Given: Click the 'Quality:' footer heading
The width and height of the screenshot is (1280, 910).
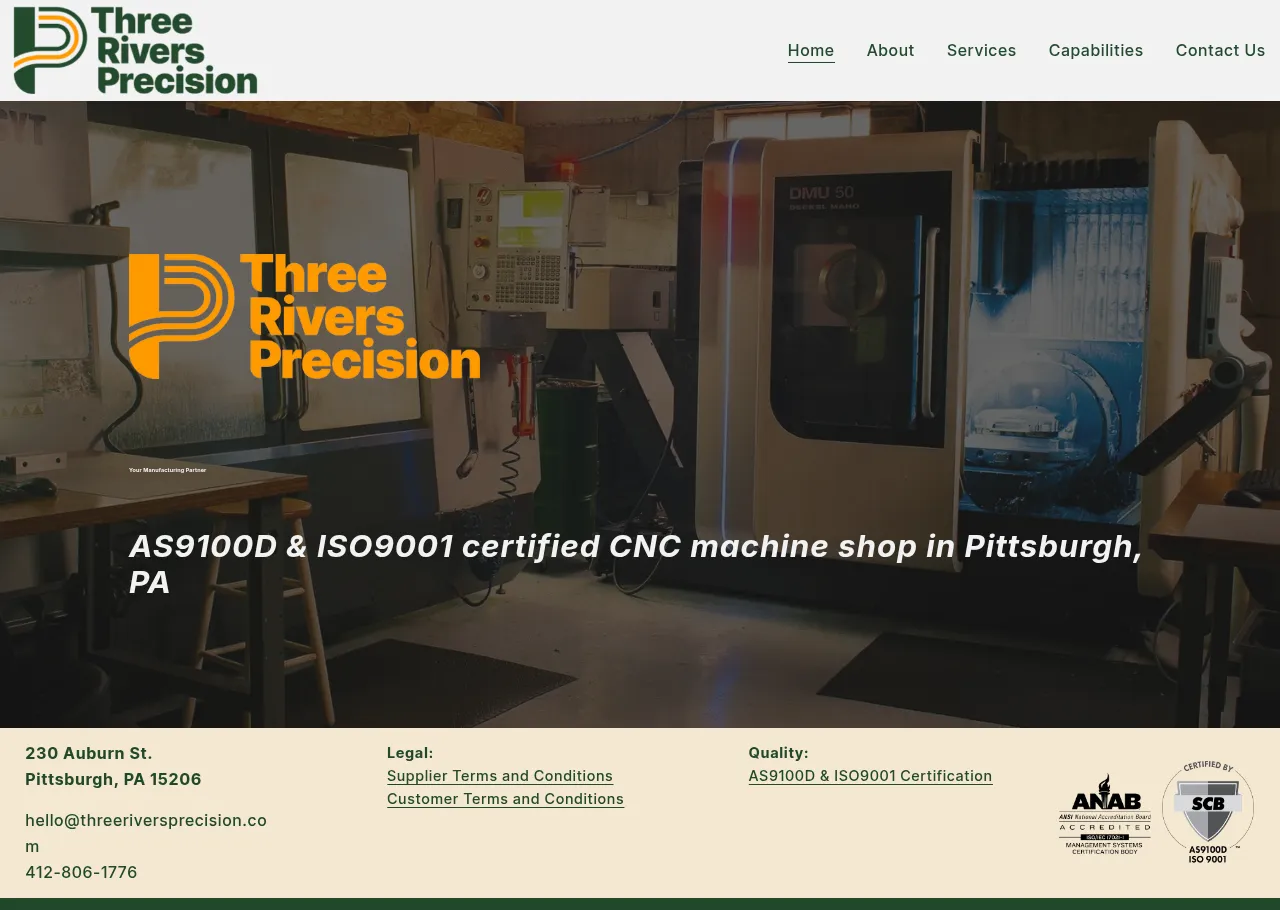Looking at the screenshot, I should 778,753.
